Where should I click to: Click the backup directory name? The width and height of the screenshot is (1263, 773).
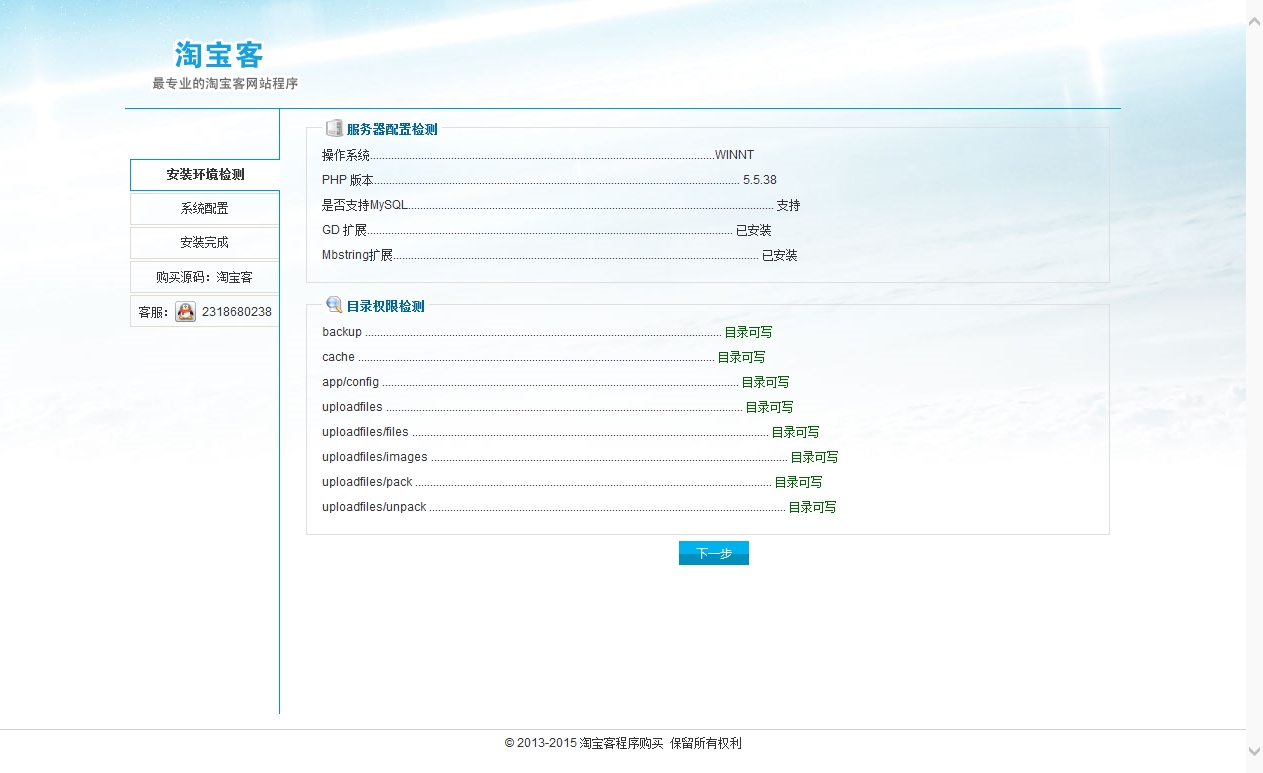click(342, 332)
